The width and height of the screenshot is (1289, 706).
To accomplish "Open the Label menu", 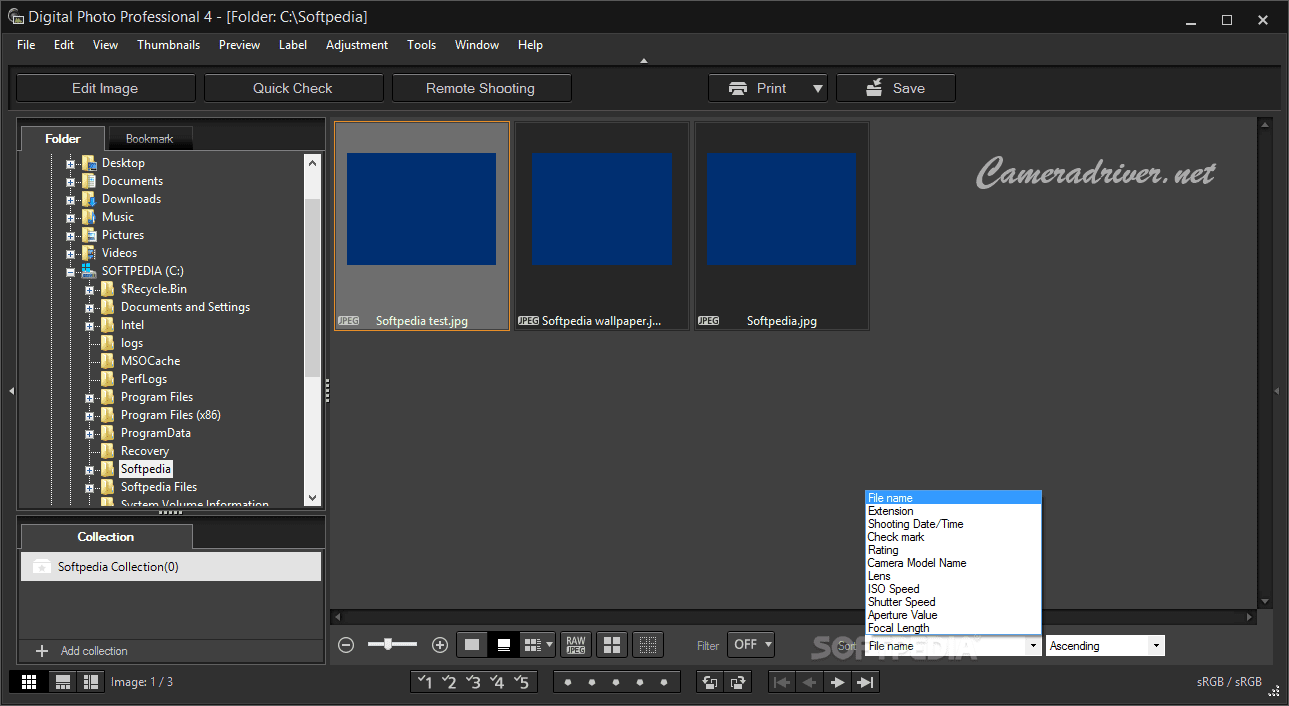I will tap(293, 45).
